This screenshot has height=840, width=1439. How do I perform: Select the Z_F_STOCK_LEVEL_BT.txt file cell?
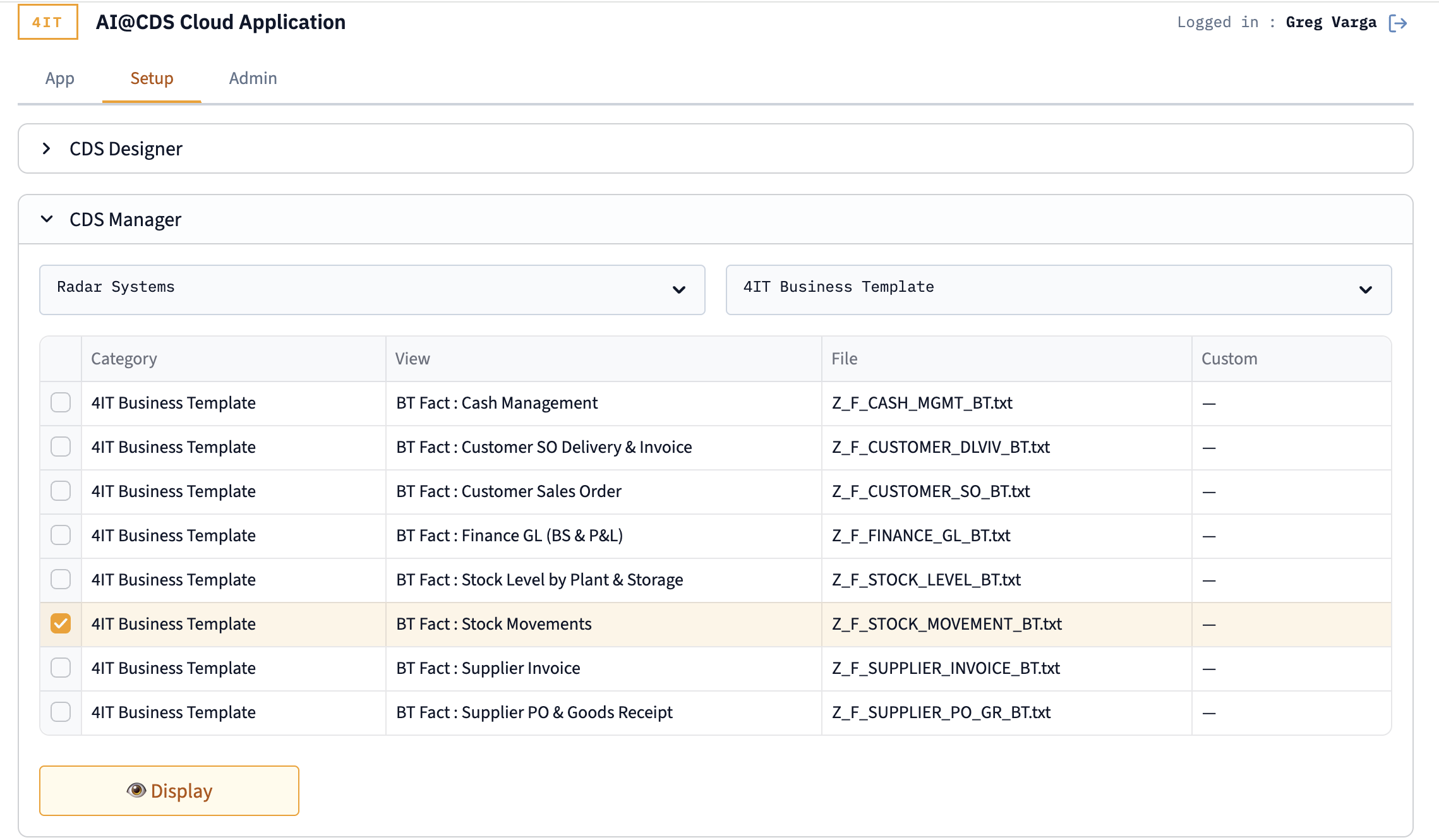coord(926,579)
